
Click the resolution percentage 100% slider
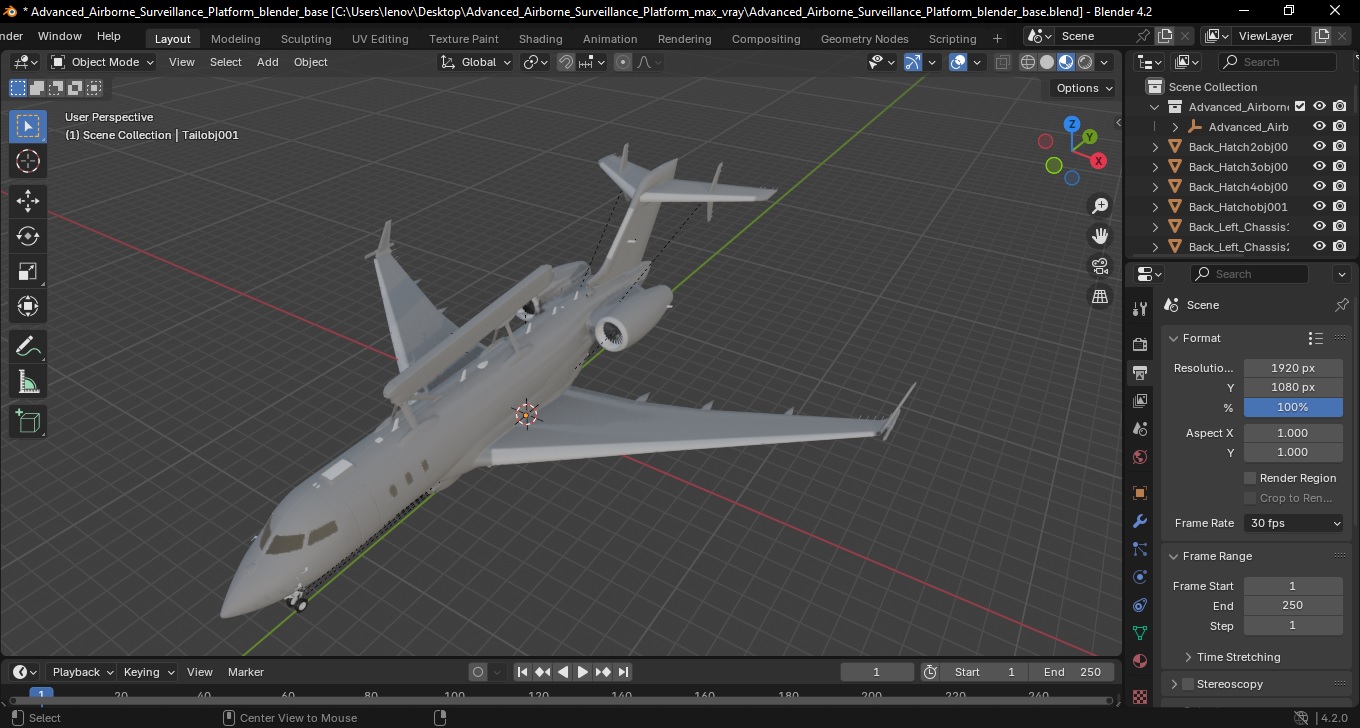coord(1293,407)
